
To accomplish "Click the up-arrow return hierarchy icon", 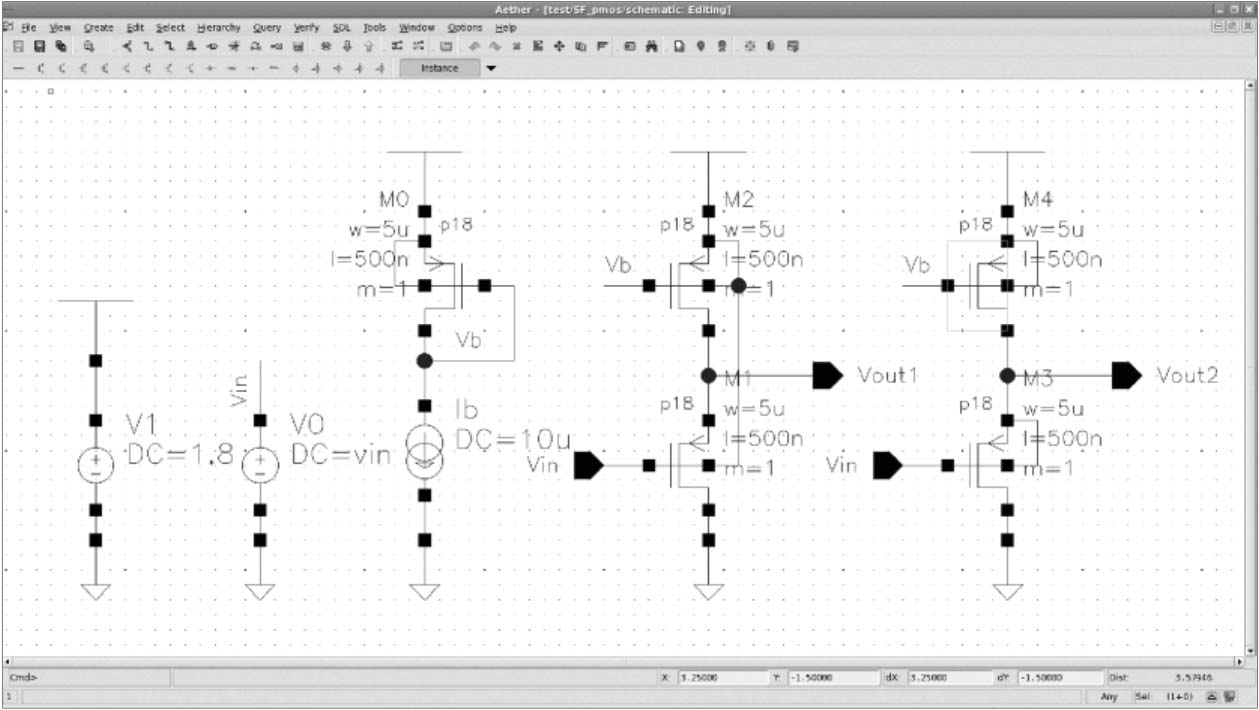I will (370, 46).
